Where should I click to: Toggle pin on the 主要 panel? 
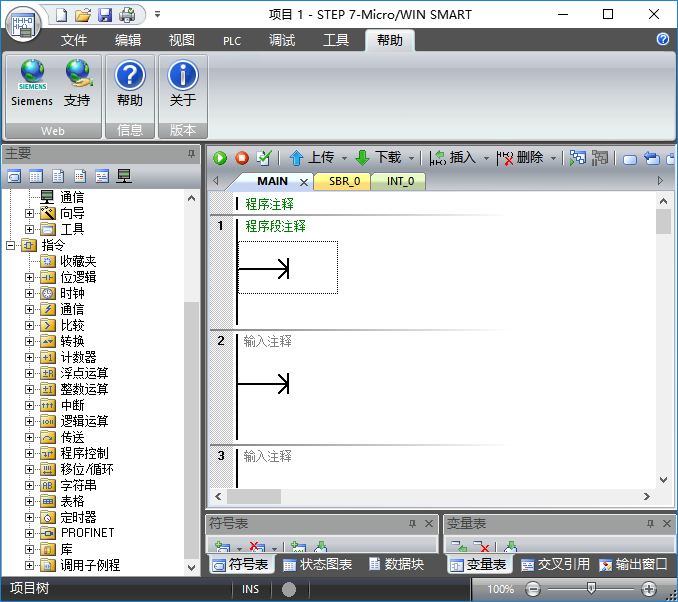[191, 154]
